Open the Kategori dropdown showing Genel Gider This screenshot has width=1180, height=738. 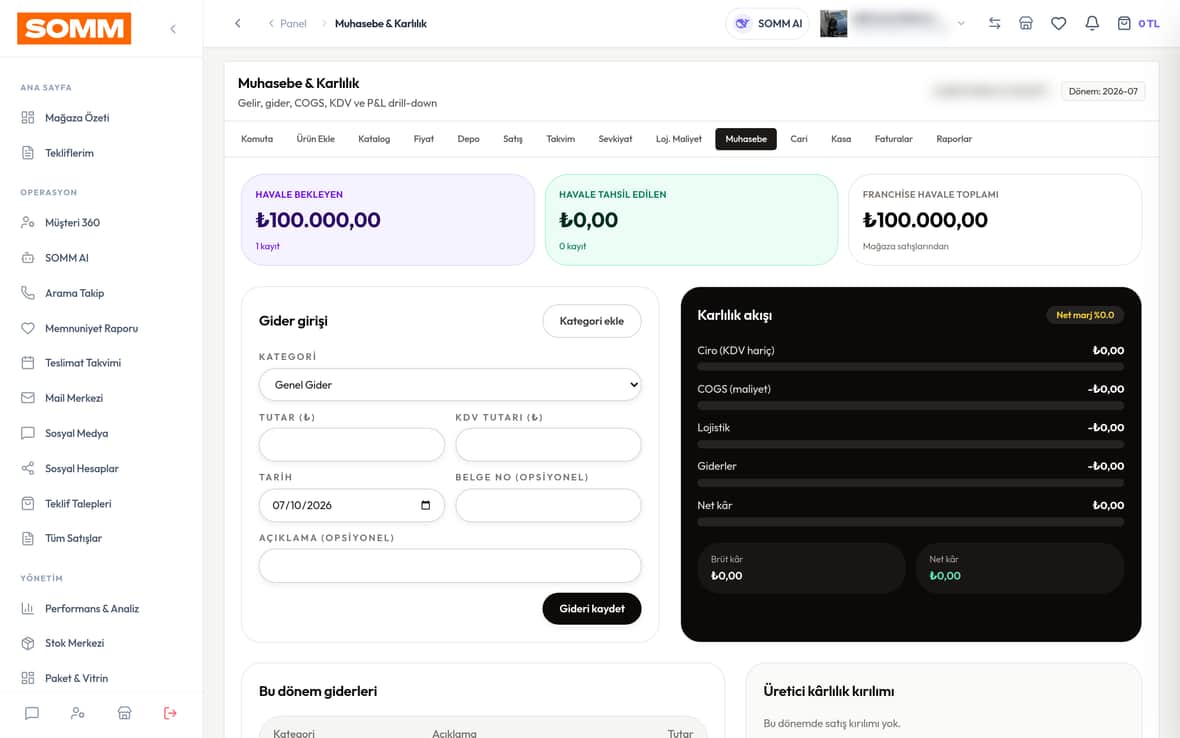point(450,384)
